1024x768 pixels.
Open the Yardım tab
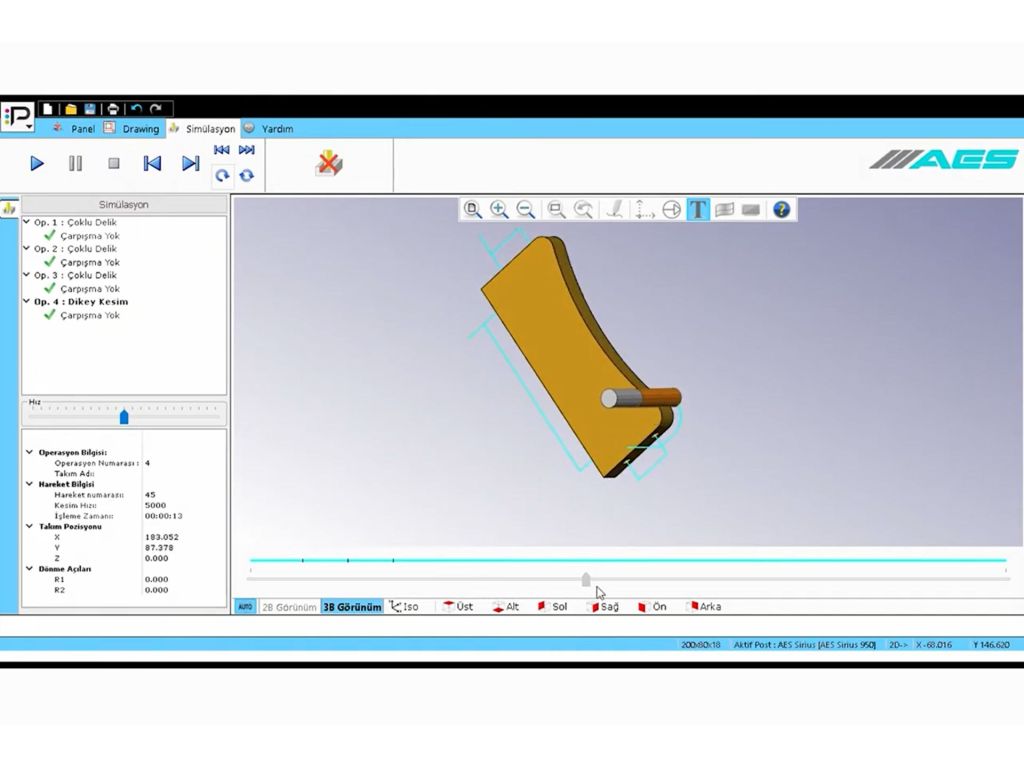point(277,129)
